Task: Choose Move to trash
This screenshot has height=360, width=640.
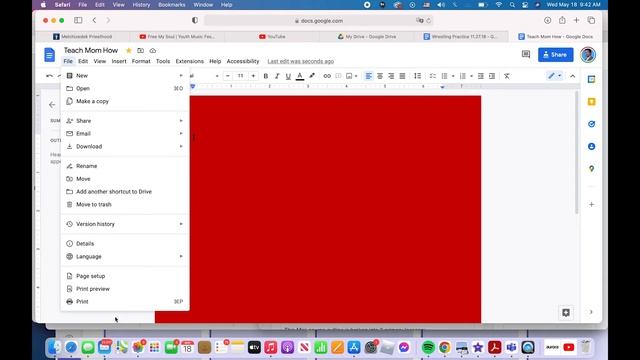Action: point(125,204)
